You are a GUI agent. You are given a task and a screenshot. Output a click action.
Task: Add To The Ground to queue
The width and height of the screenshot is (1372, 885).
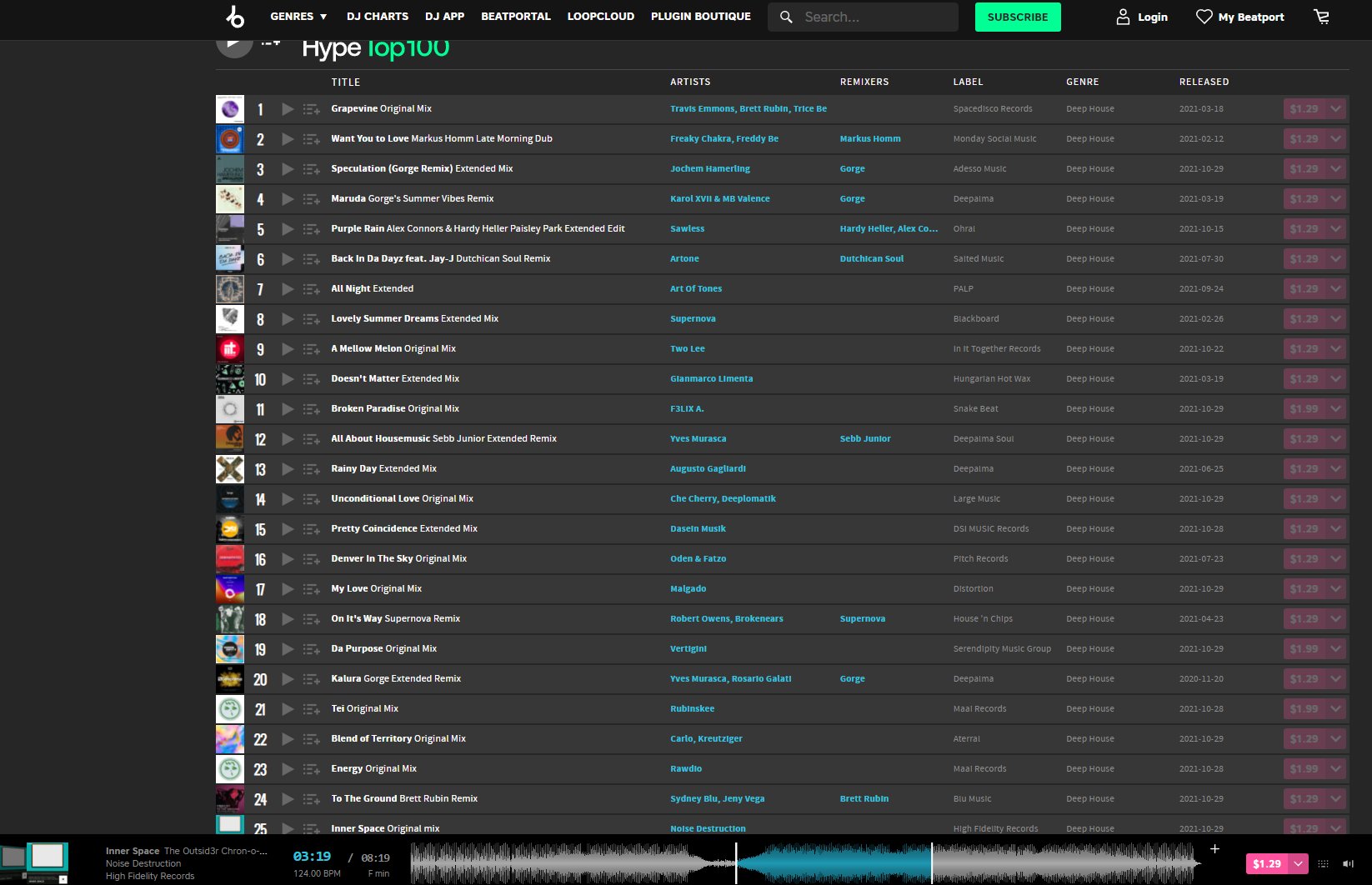[x=312, y=799]
